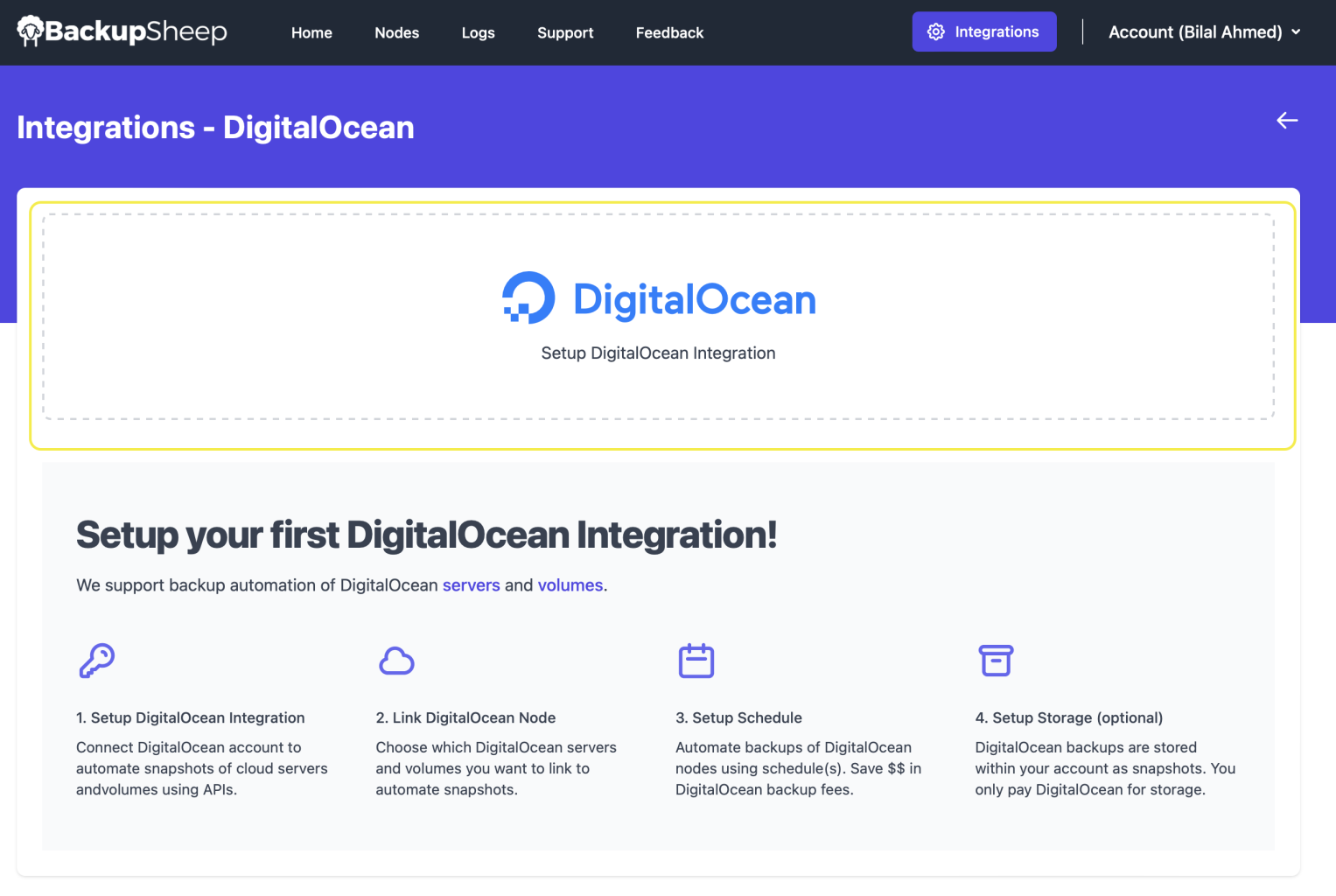The image size is (1336, 896).
Task: Click the account dropdown chevron
Action: (x=1296, y=31)
